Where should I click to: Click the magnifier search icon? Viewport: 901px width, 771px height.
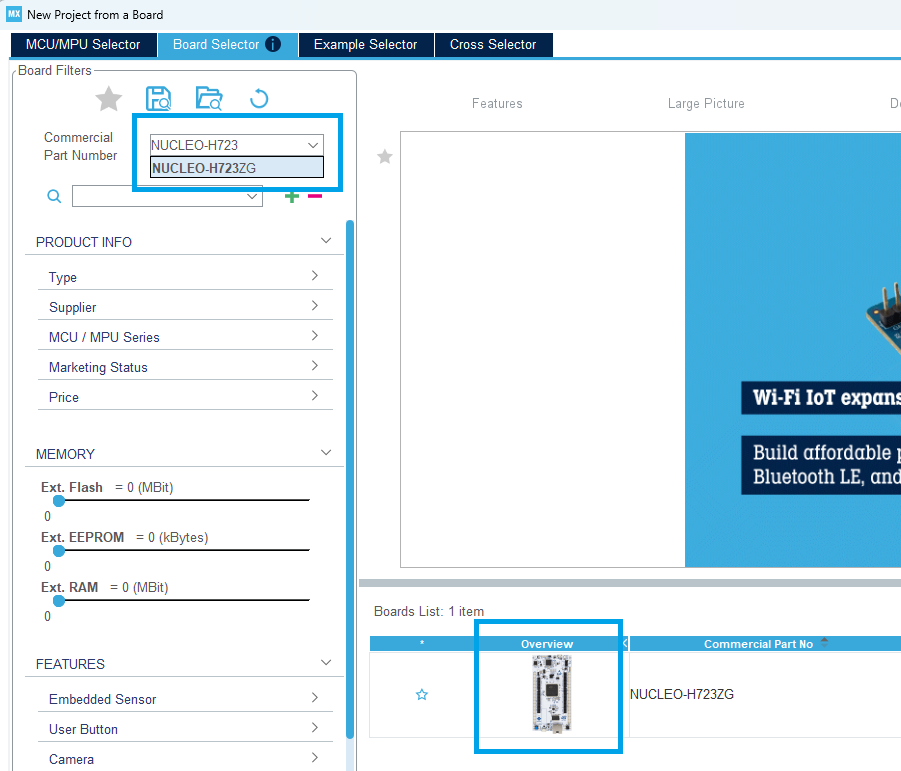coord(54,196)
